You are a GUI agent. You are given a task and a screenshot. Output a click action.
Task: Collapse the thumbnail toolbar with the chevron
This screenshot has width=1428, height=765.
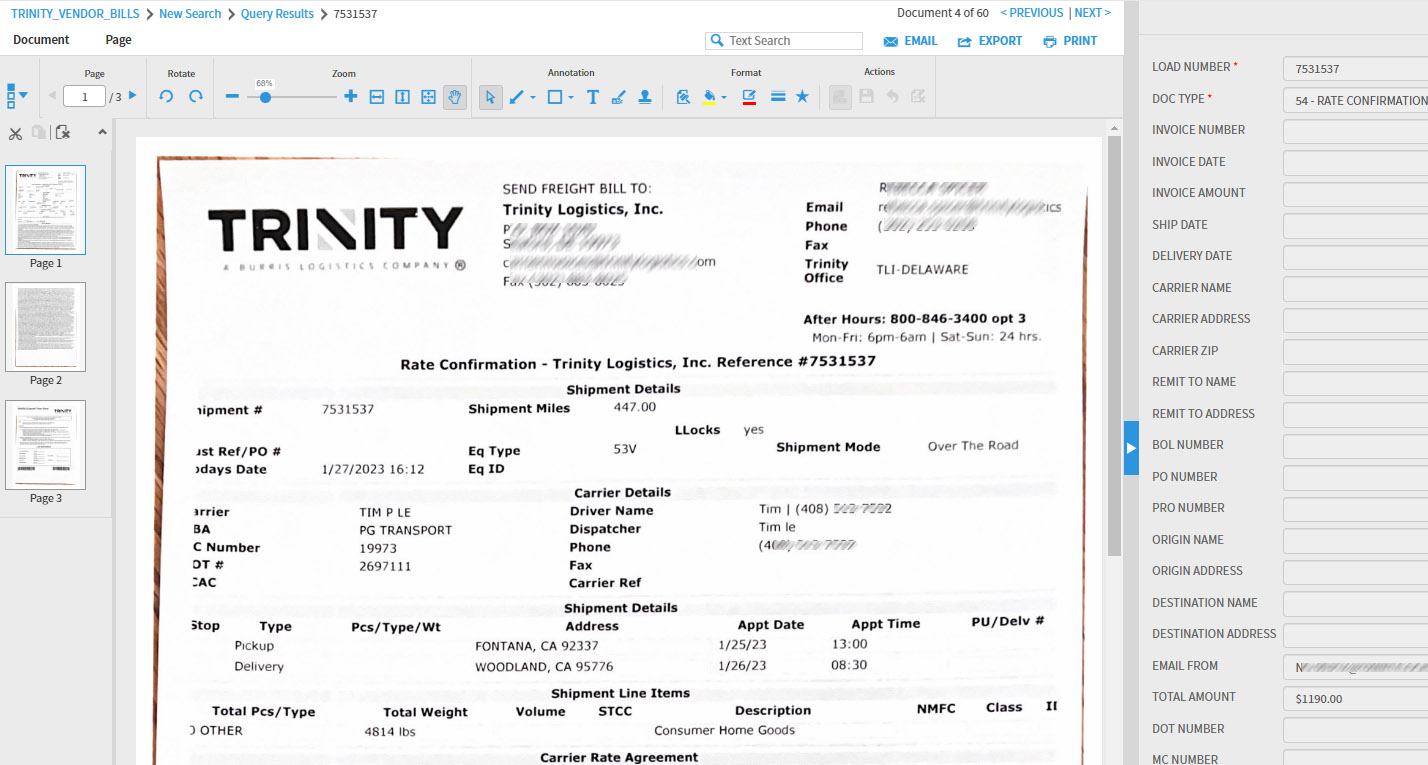click(101, 133)
